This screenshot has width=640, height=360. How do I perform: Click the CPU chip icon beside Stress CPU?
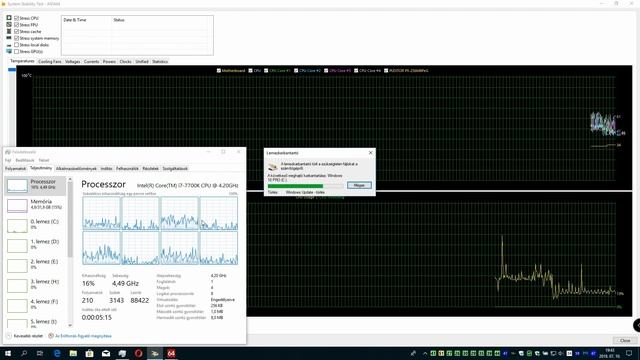pos(9,18)
